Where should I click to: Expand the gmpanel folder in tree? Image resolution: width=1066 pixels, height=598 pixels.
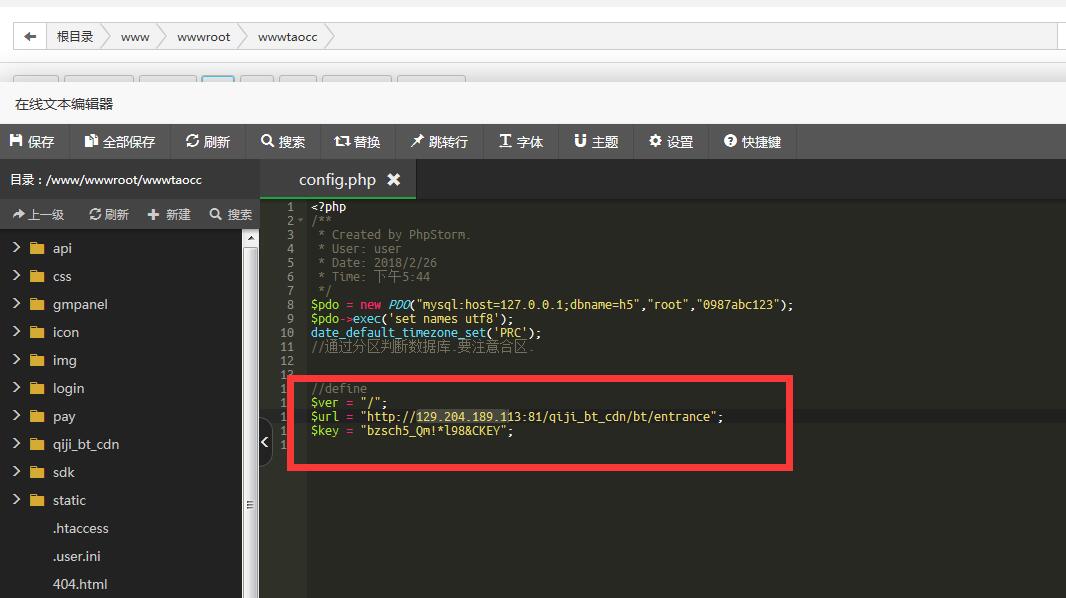[x=17, y=304]
